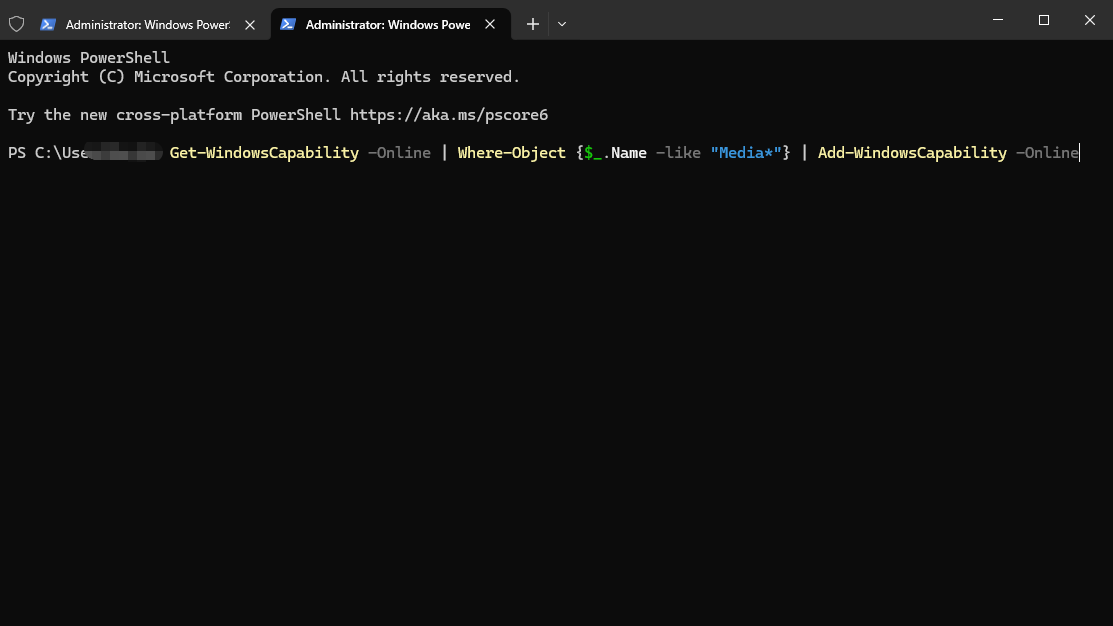
Task: Click the PowerShell icon on the active second tab
Action: pos(287,24)
